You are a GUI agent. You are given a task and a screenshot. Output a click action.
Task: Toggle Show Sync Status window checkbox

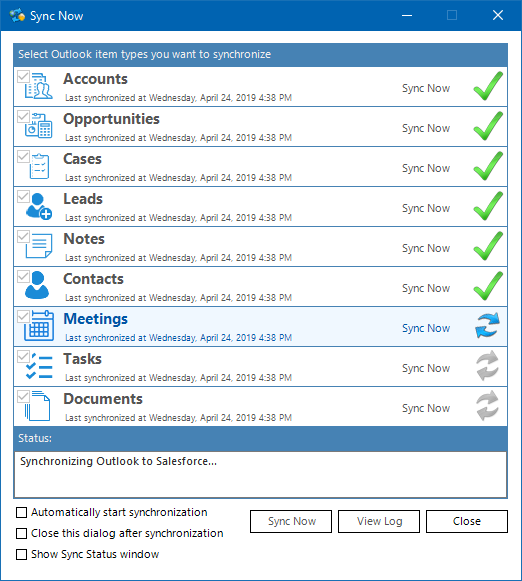[x=21, y=555]
